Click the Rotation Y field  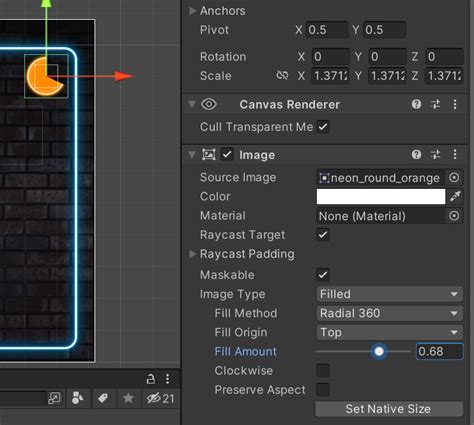[x=387, y=57]
